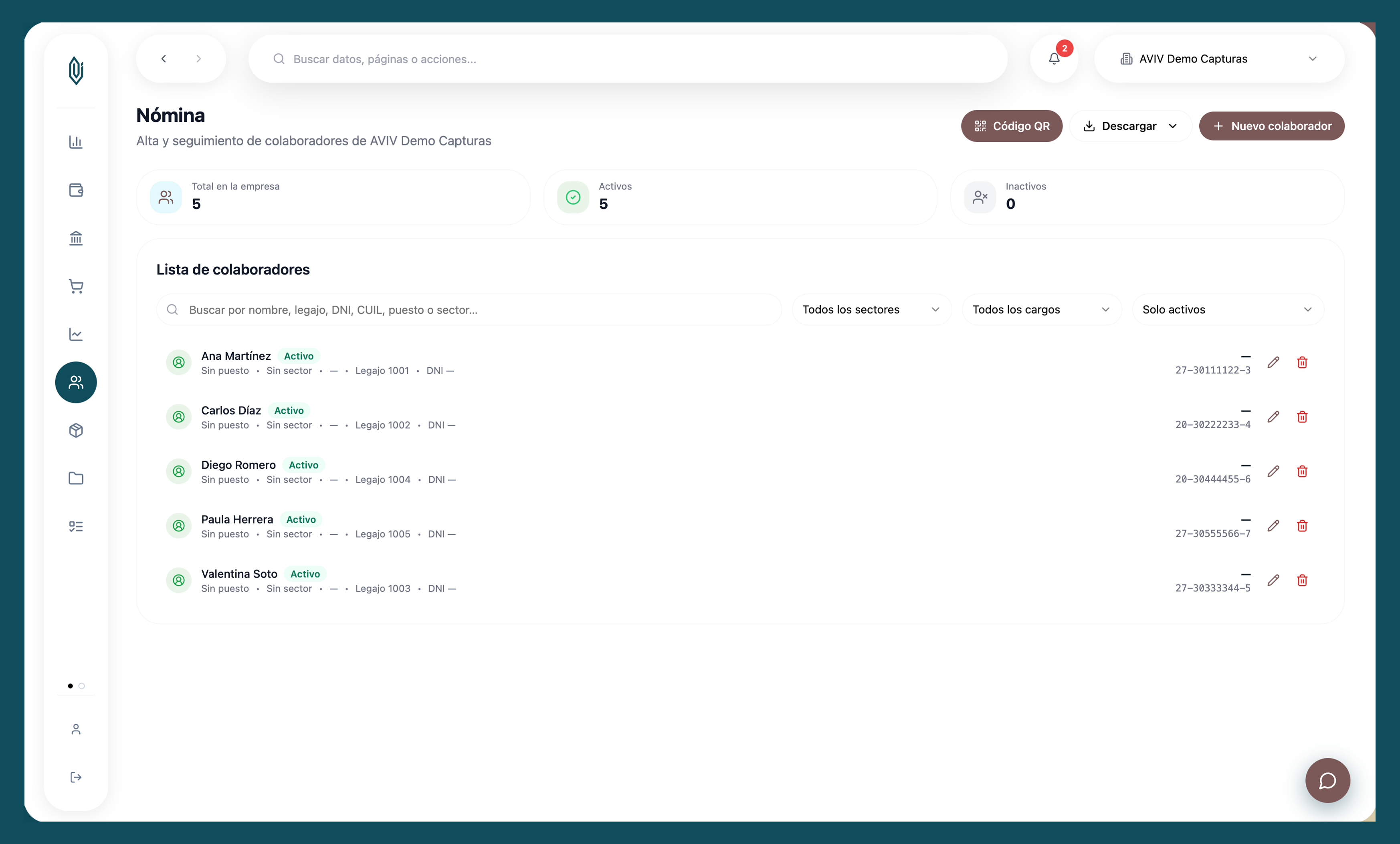Click the Total en la empresa card
The width and height of the screenshot is (1400, 844).
pos(333,197)
